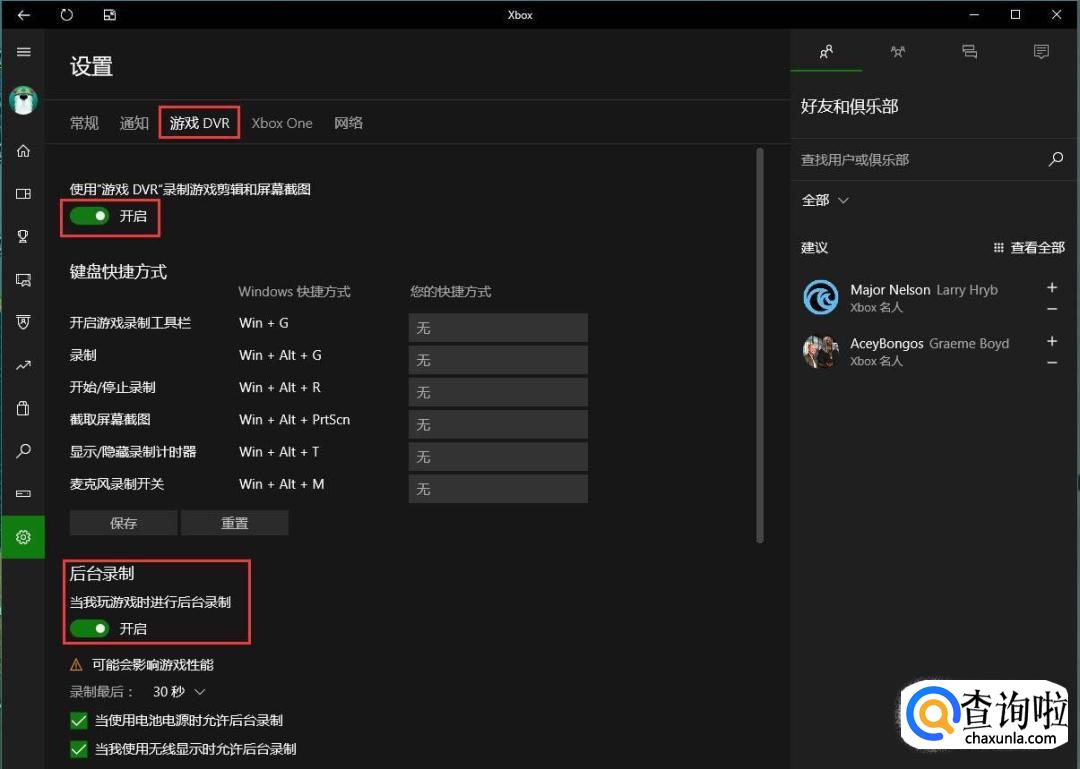Add AceyBongos as friend with plus
Image resolution: width=1080 pixels, height=769 pixels.
click(x=1052, y=341)
